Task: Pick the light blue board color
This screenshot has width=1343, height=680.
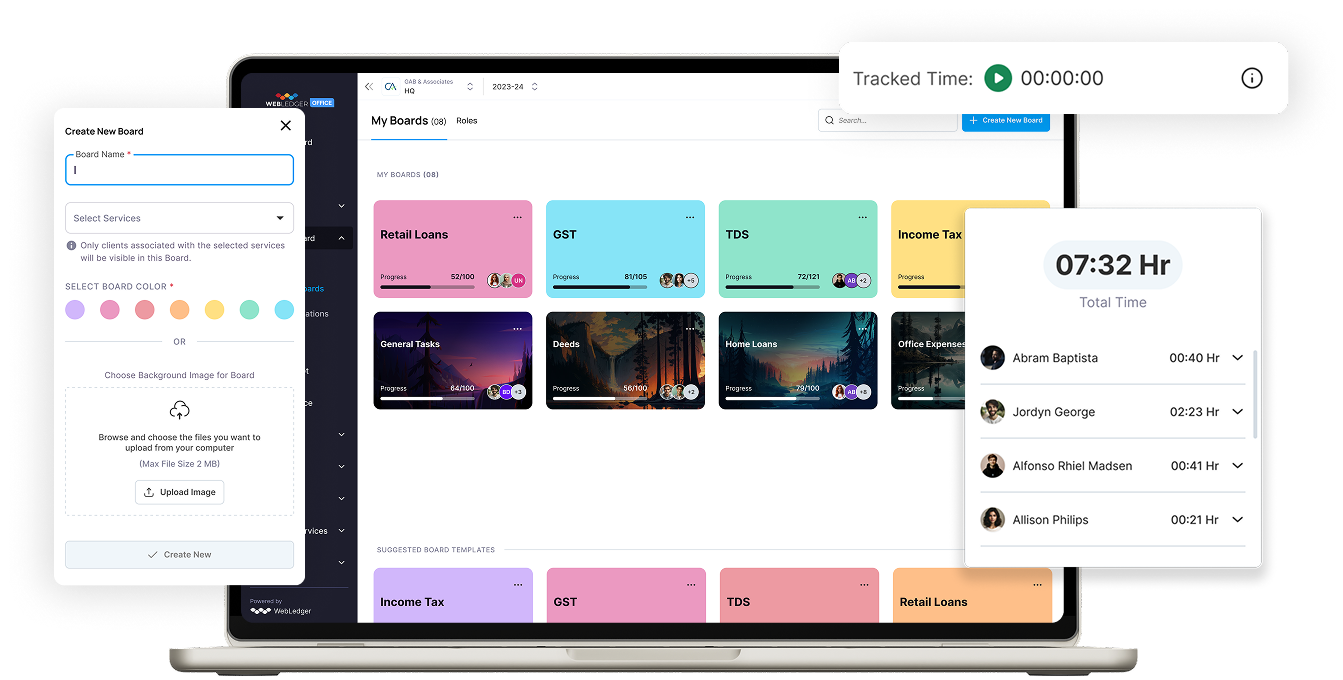Action: (x=284, y=310)
